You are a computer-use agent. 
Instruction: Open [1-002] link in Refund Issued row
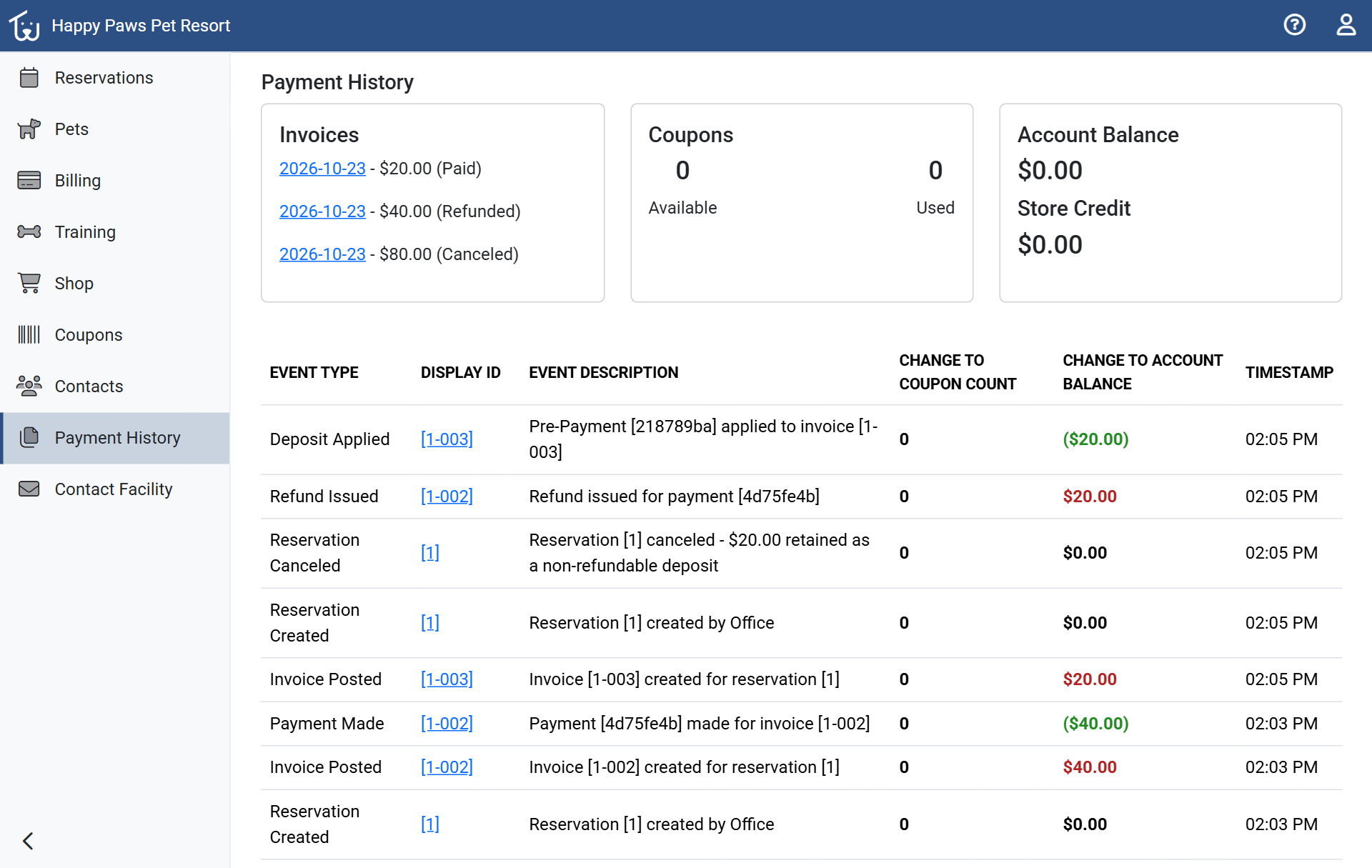[x=447, y=497]
